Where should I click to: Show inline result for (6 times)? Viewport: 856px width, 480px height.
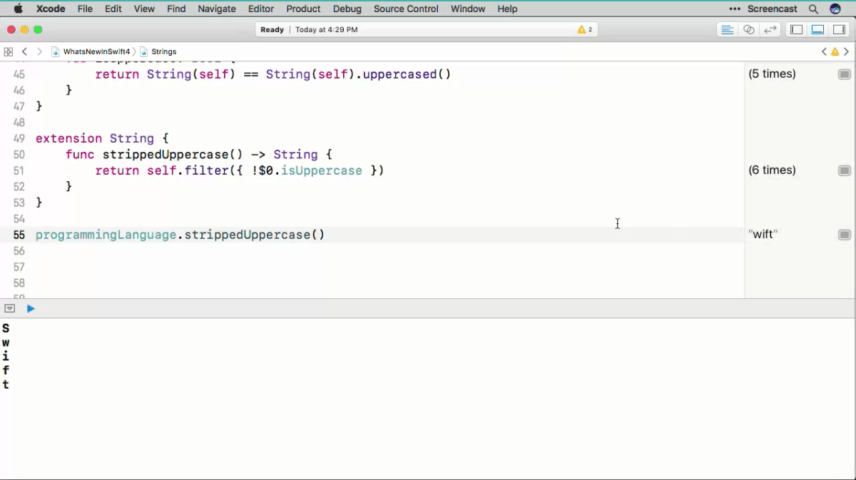coord(845,171)
